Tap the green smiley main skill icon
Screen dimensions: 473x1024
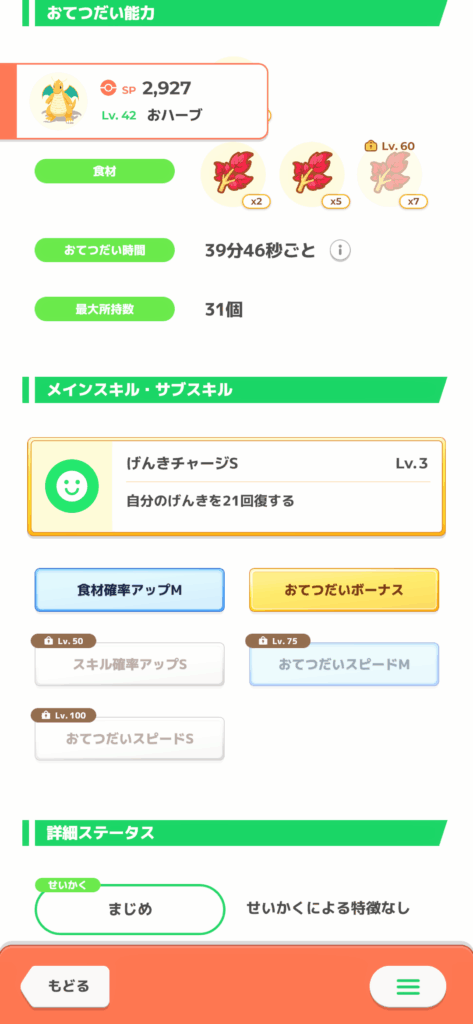72,485
